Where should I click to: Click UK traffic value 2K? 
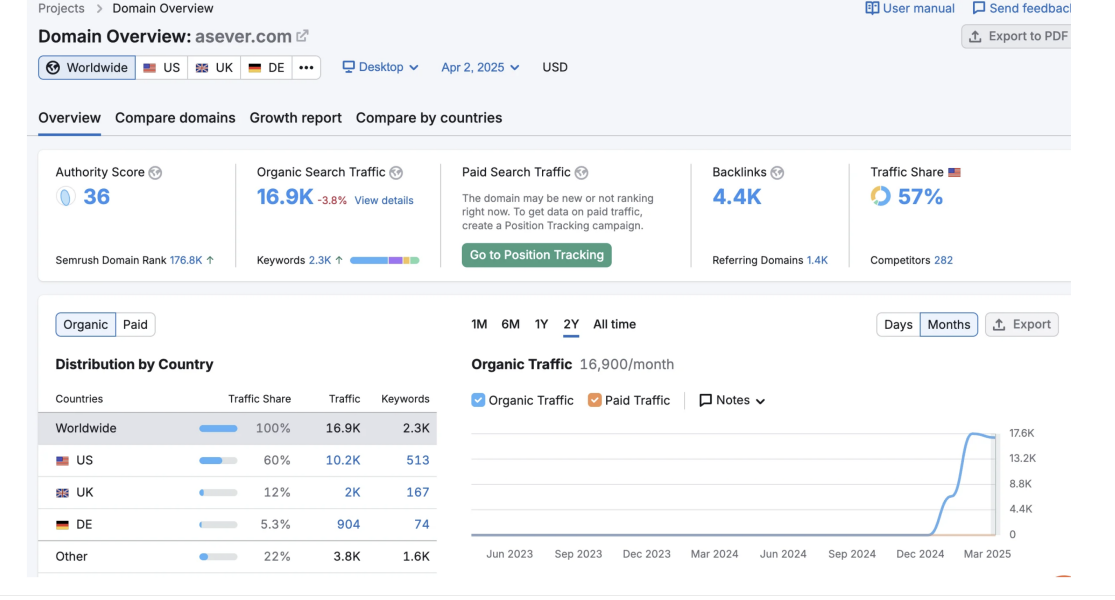(x=352, y=493)
